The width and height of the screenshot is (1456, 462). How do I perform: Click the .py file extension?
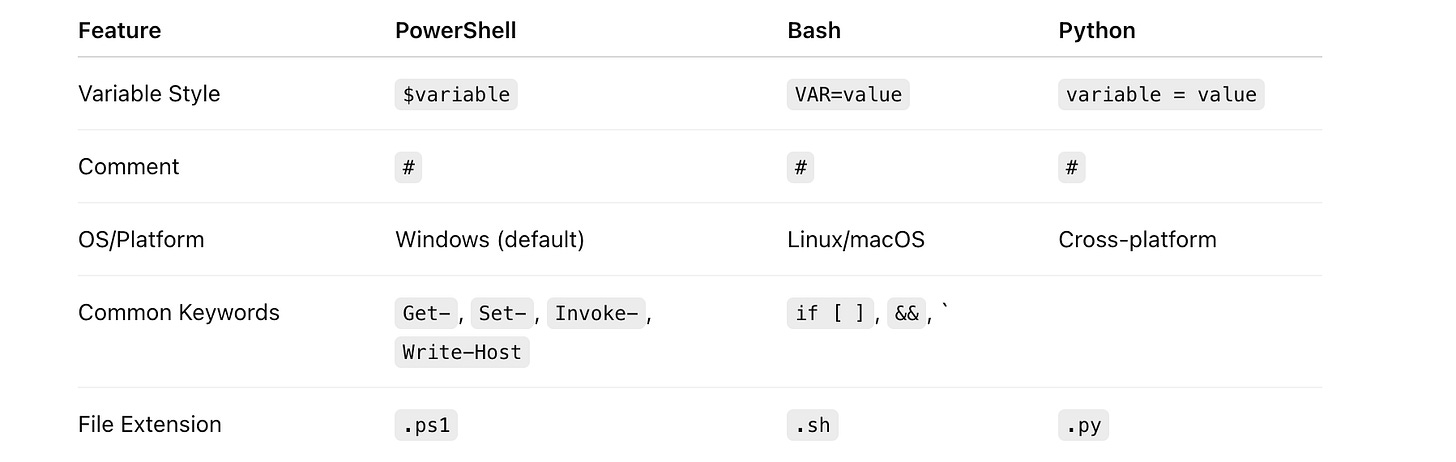tap(1083, 425)
